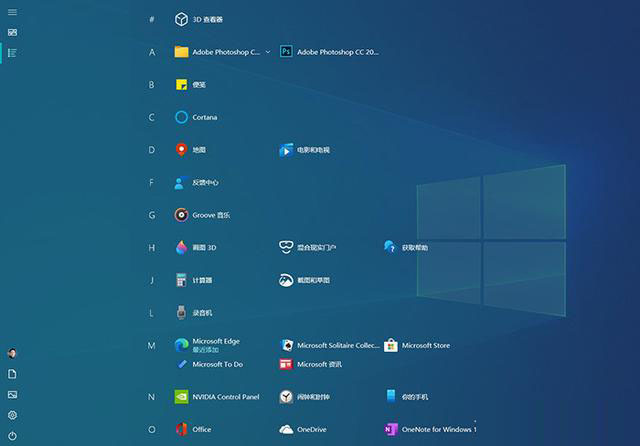Screen dimensions: 640x446
Task: Select the letter H group header
Action: 151,248
